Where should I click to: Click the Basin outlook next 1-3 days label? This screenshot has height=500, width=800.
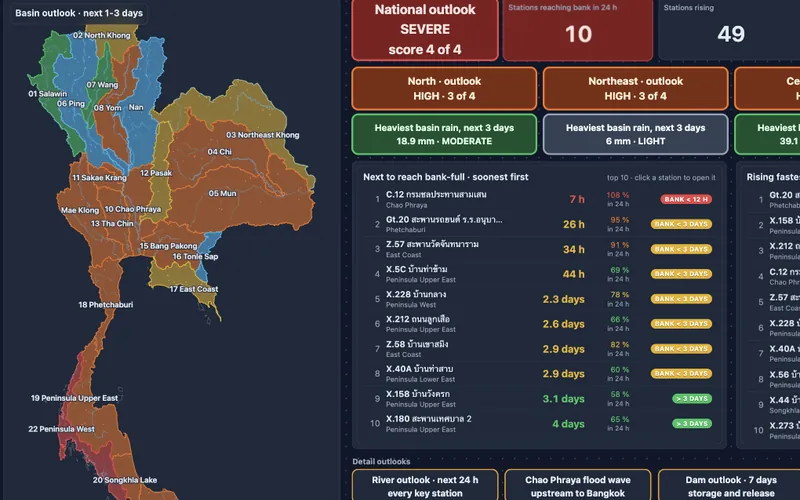tap(79, 13)
